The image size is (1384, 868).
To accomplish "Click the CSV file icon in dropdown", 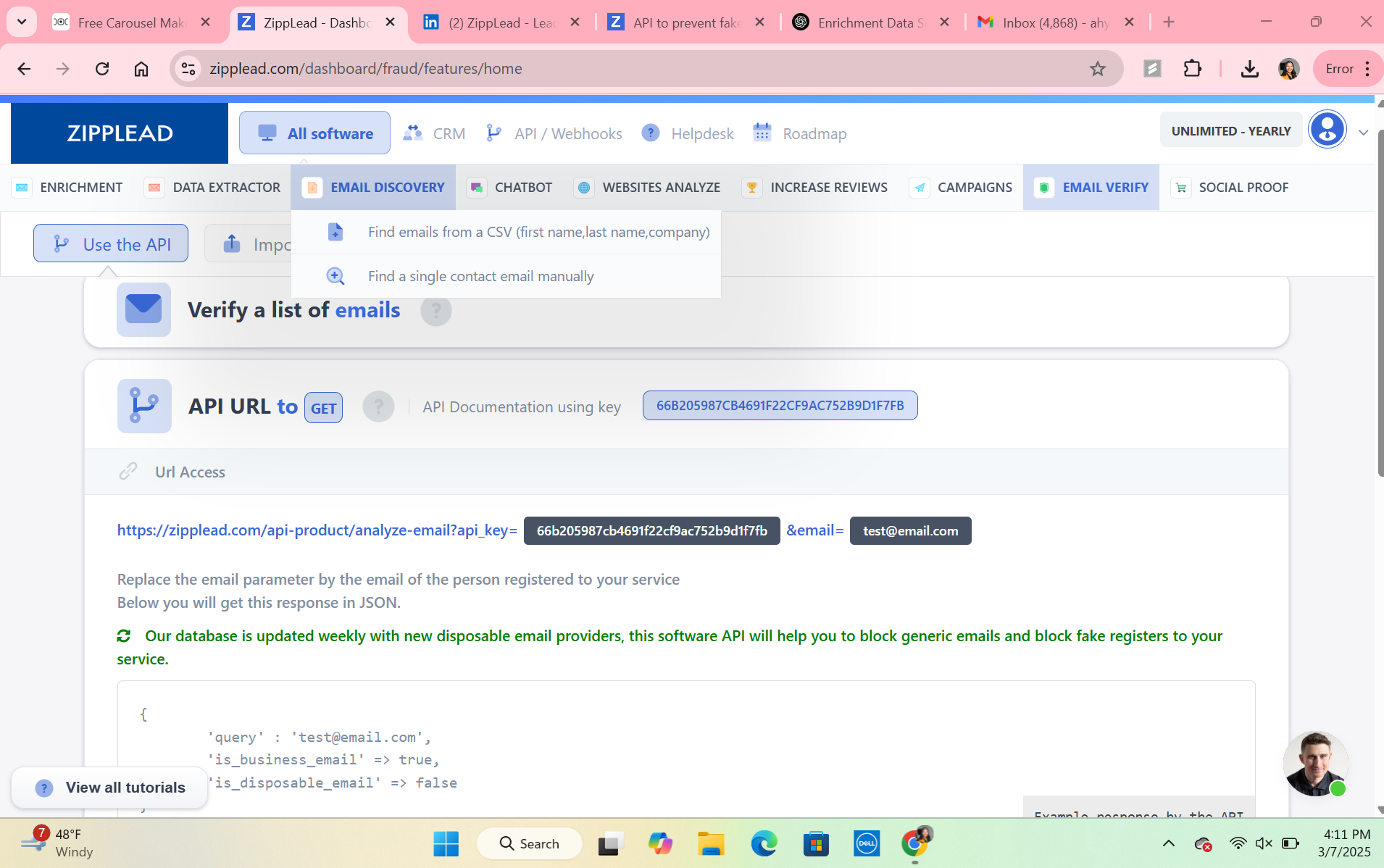I will tap(335, 232).
